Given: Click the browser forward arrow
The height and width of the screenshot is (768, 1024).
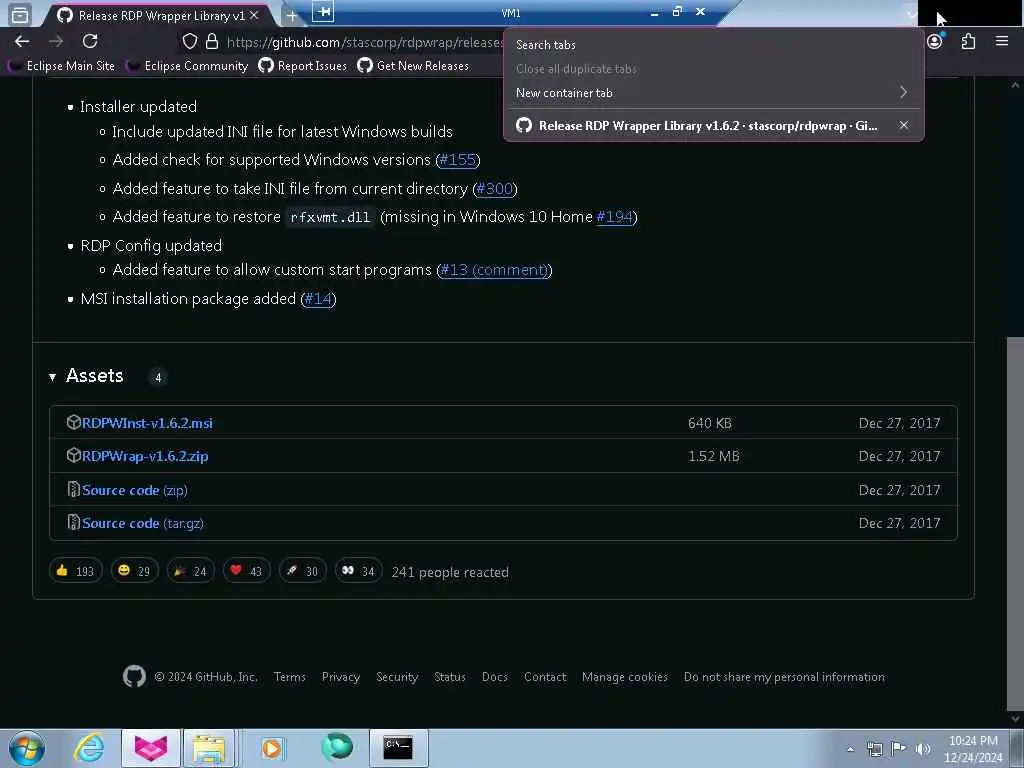Looking at the screenshot, I should coord(56,41).
